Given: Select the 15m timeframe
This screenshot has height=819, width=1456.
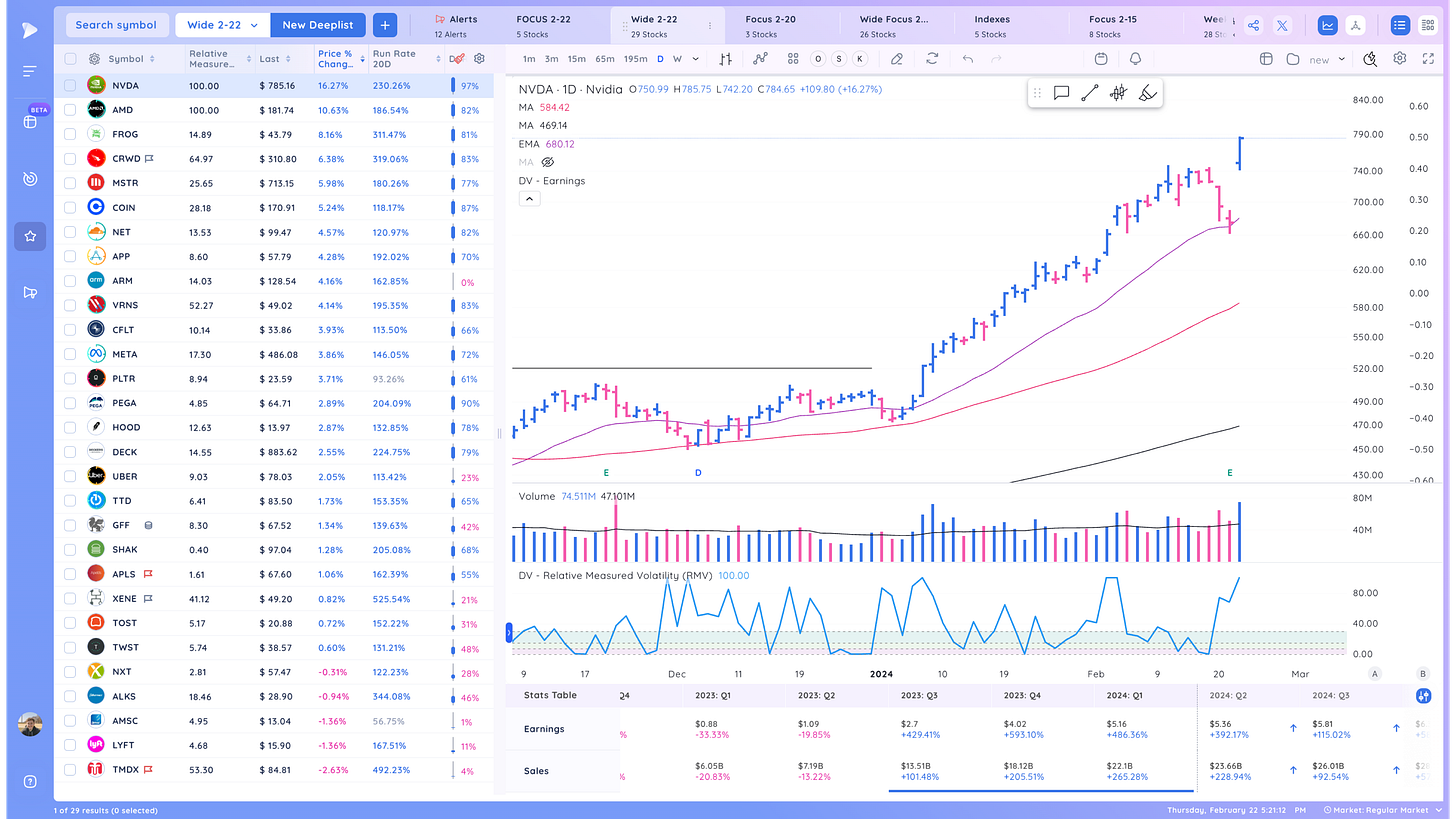Looking at the screenshot, I should click(577, 59).
